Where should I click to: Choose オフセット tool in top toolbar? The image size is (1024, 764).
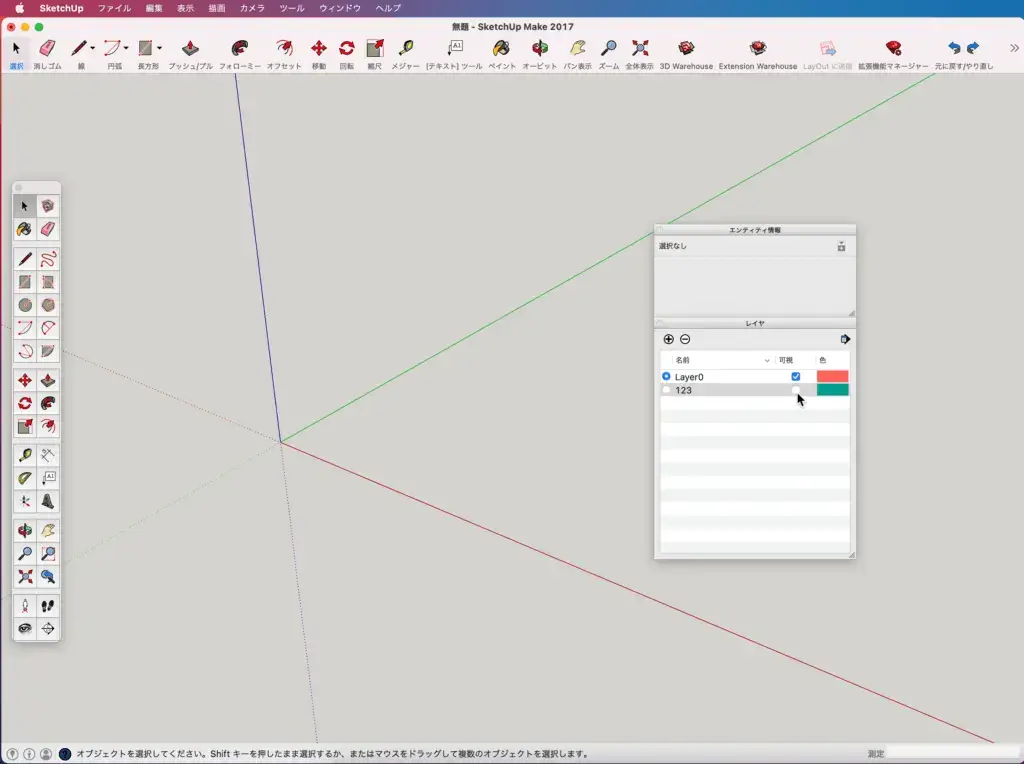284,54
